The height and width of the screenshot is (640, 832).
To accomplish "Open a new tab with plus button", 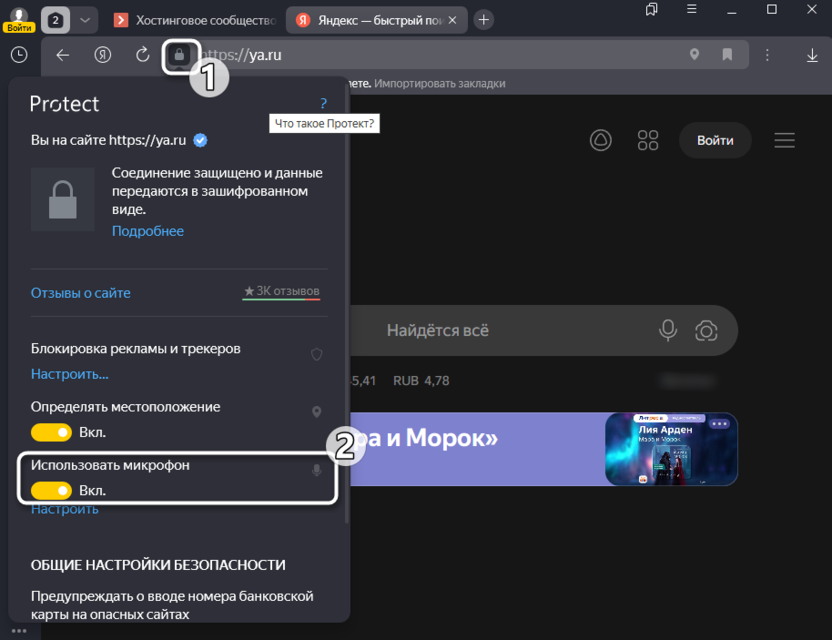I will coord(483,20).
